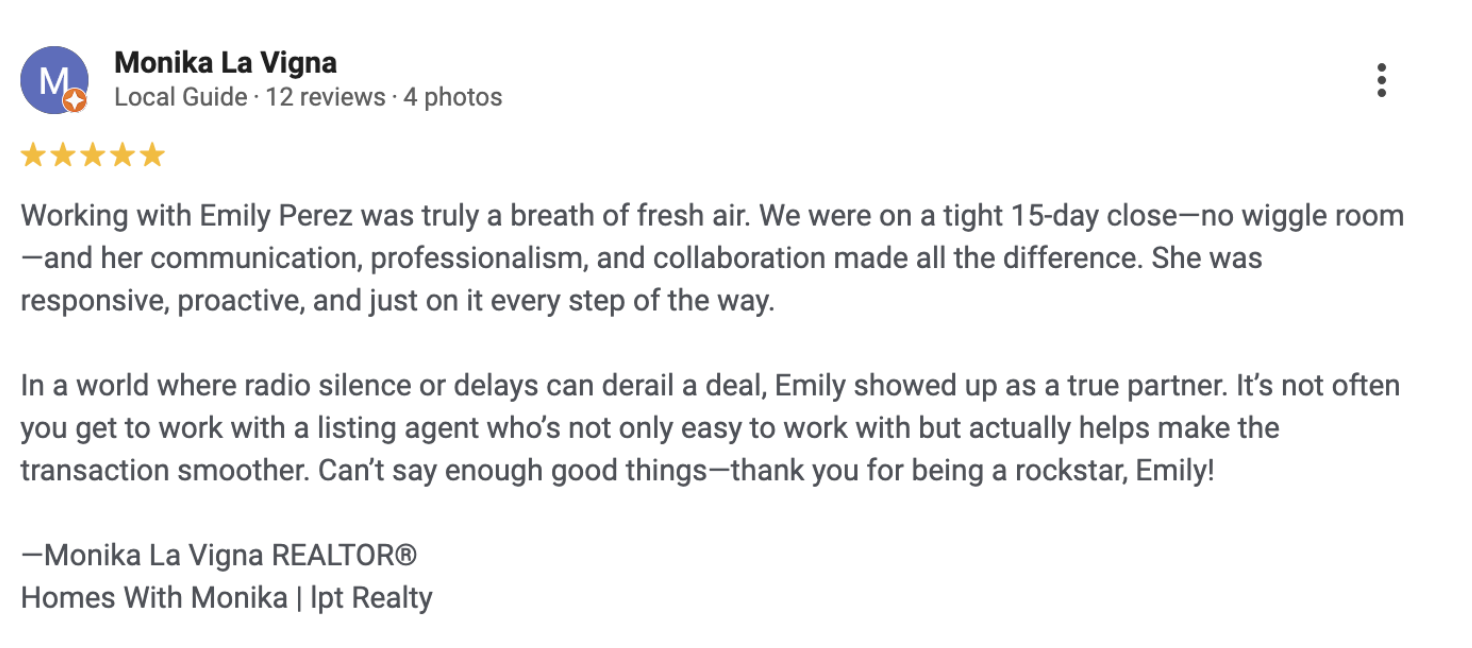Screen dimensions: 1472x648
Task: Click the fifth gold rating star
Action: pyautogui.click(x=152, y=155)
